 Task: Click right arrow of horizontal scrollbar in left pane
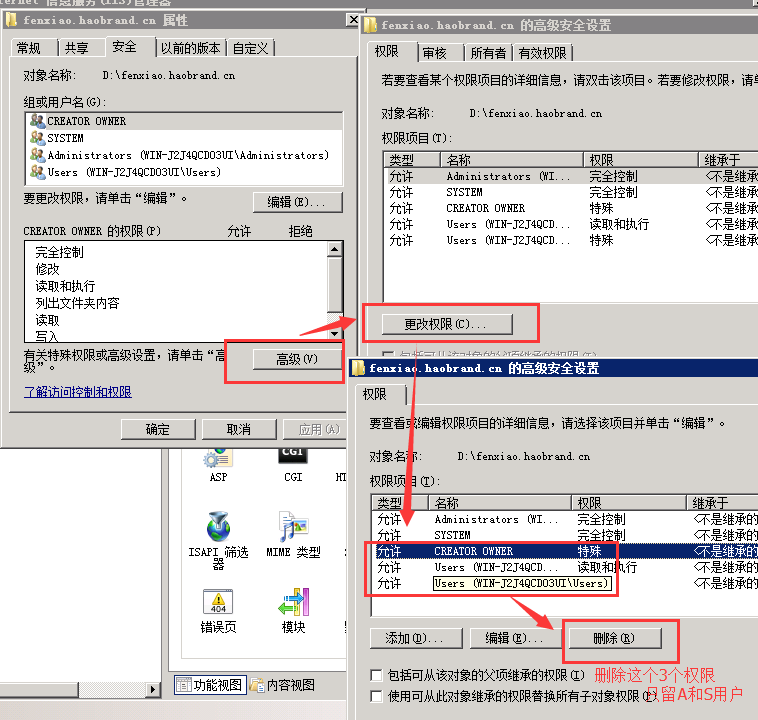tap(153, 689)
